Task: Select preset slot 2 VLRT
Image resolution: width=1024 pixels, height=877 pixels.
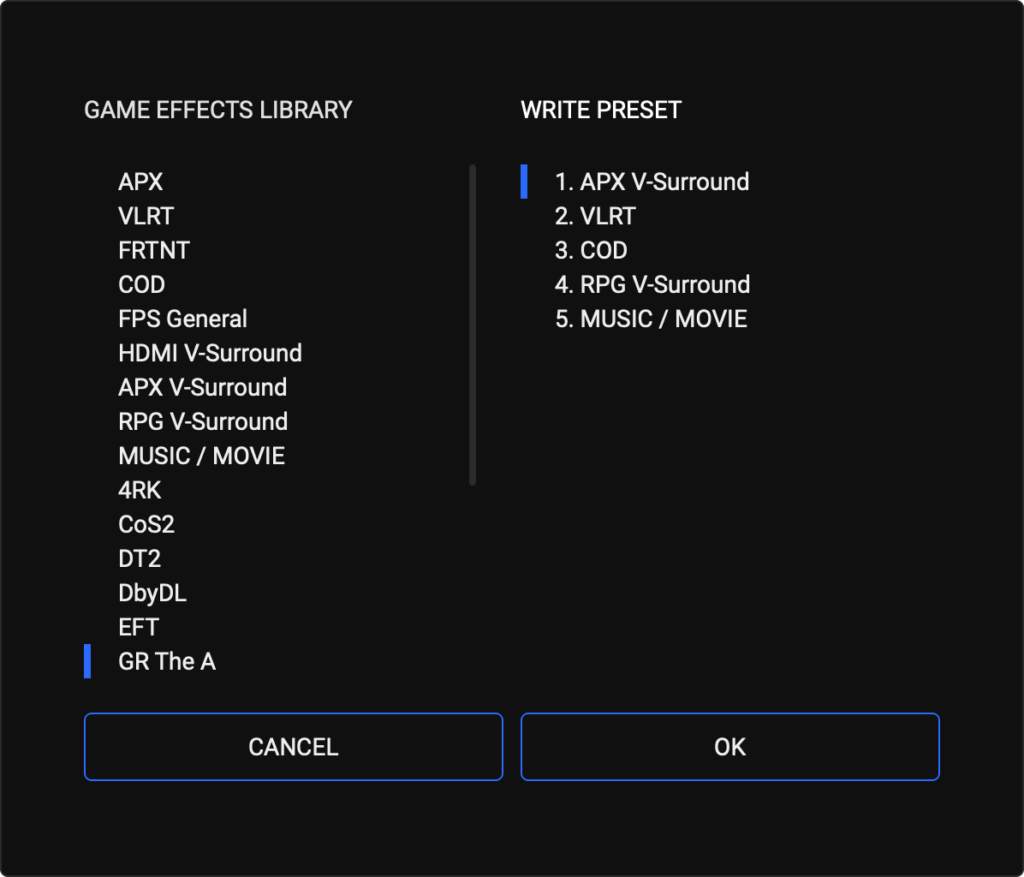Action: 595,216
